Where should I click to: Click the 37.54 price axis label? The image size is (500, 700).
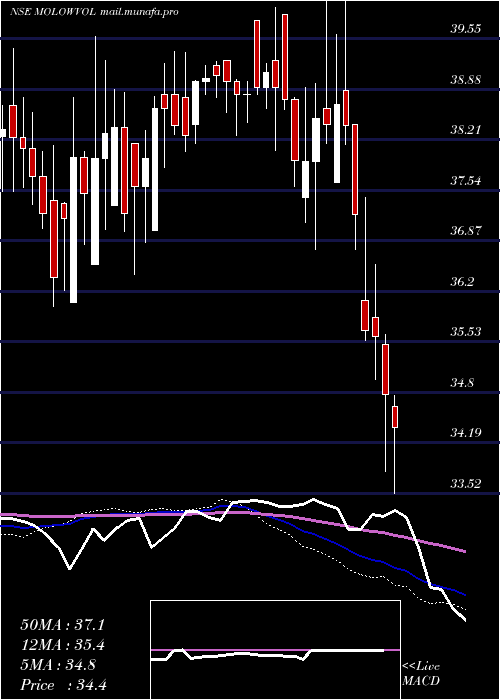(x=466, y=181)
